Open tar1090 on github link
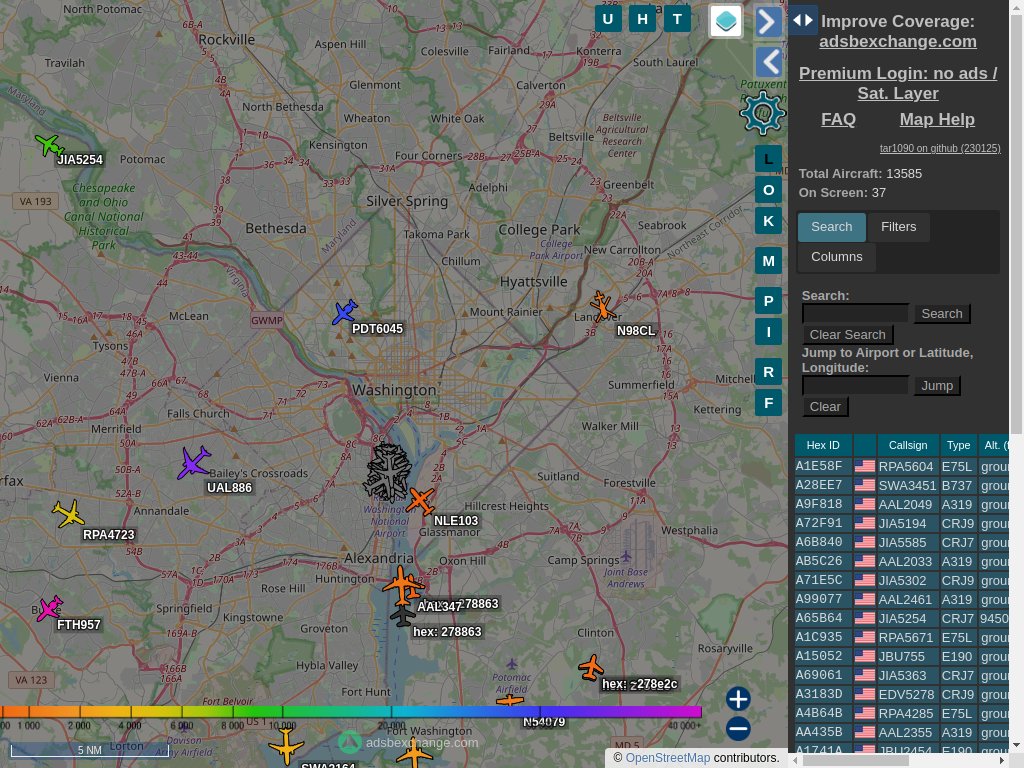Viewport: 1024px width, 768px height. [x=940, y=148]
